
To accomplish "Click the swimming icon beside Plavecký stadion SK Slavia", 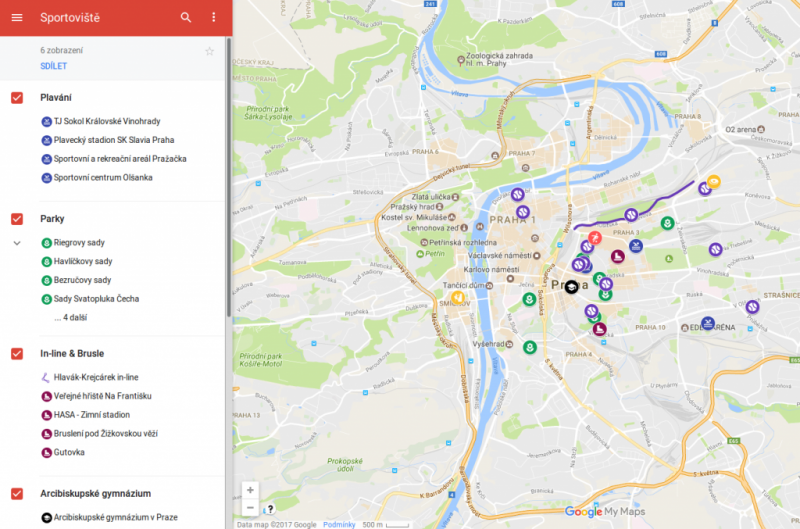I will (46, 140).
